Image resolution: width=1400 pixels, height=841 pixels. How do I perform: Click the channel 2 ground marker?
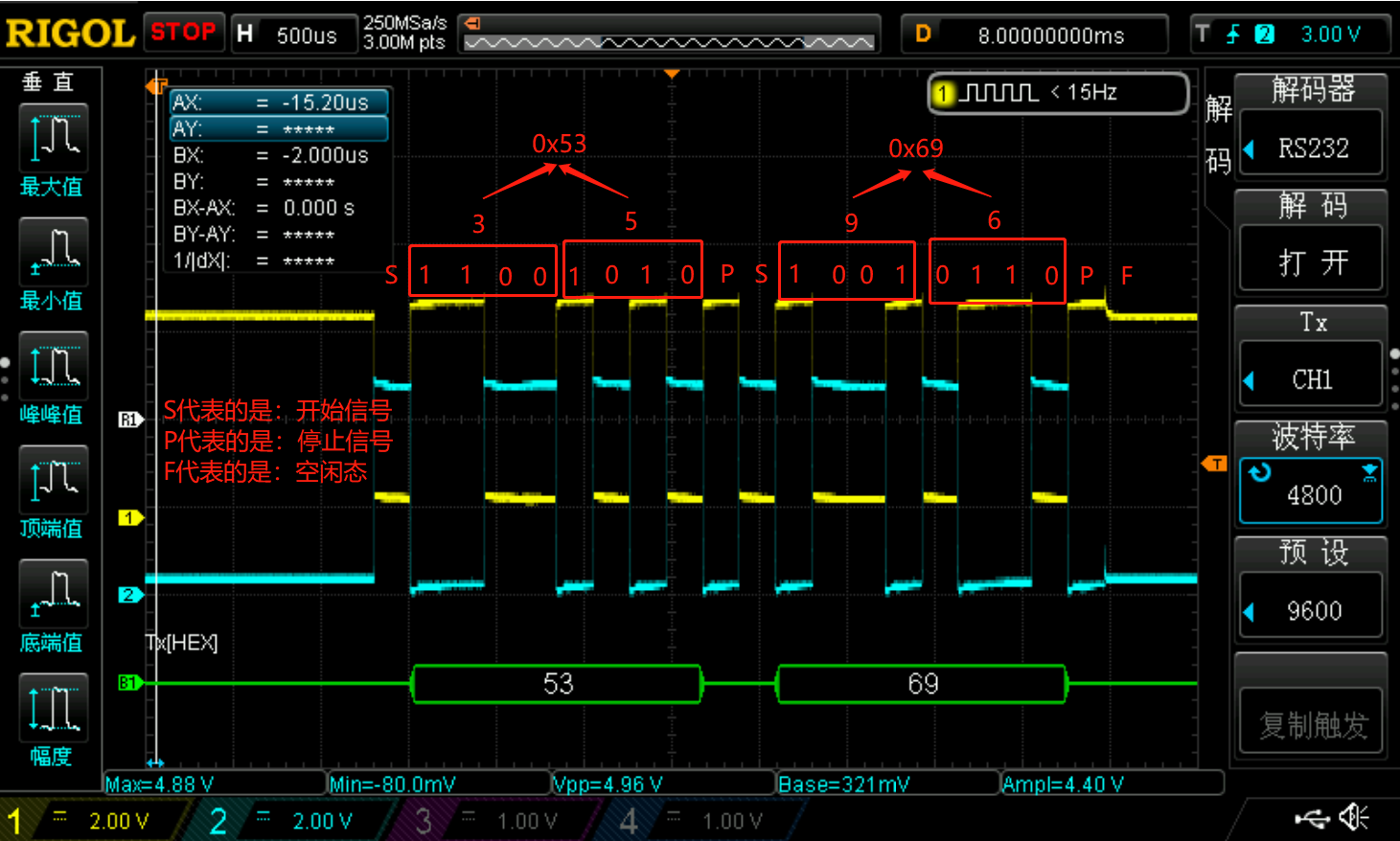pos(129,595)
